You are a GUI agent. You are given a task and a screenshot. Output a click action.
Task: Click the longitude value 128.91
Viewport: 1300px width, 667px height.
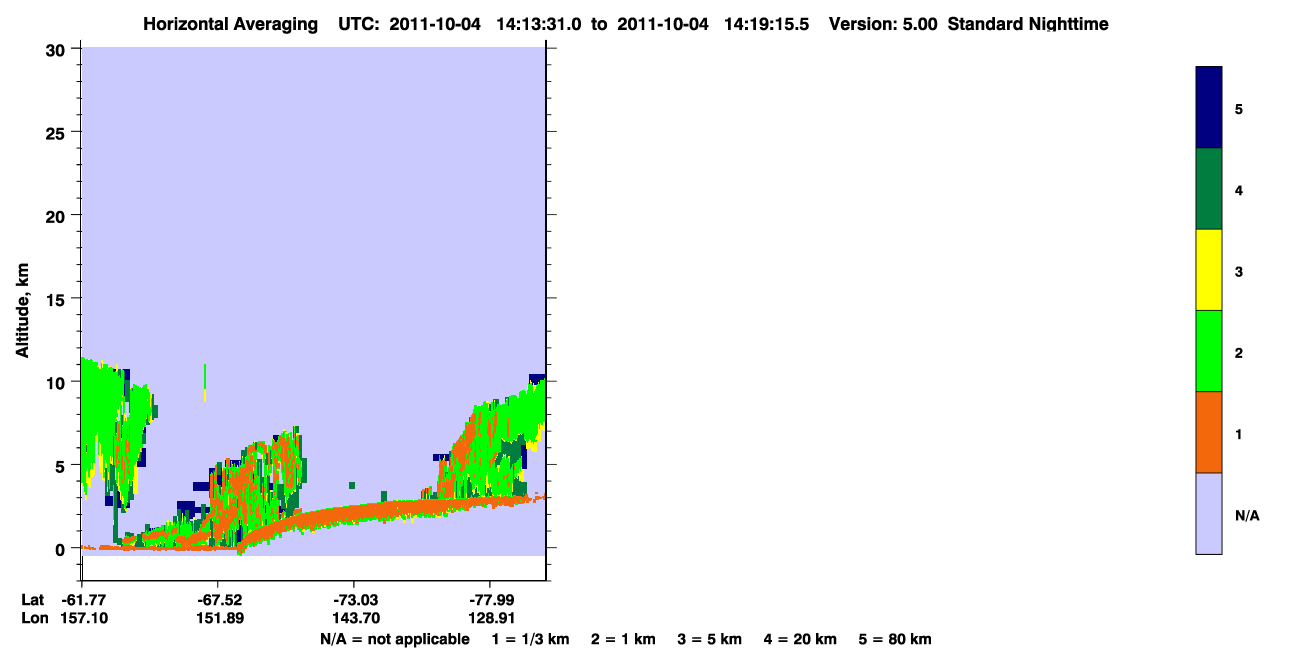point(490,619)
